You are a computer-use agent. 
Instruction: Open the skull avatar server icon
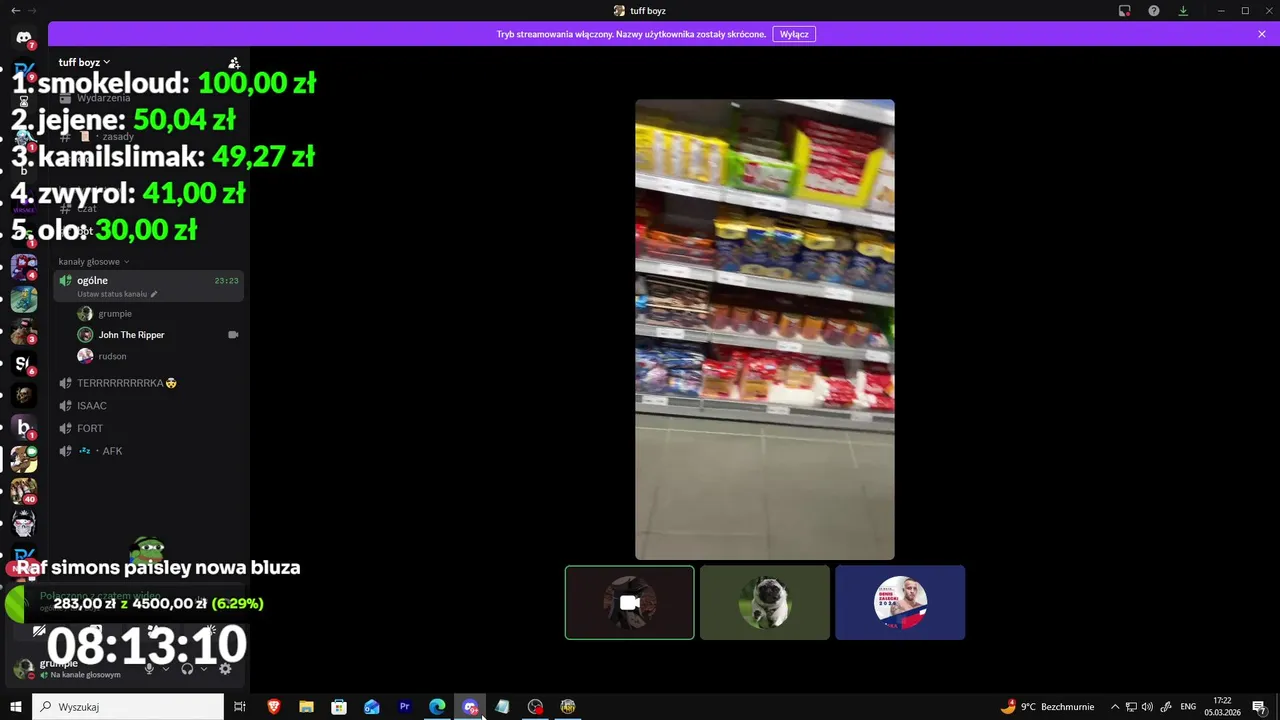click(x=24, y=395)
